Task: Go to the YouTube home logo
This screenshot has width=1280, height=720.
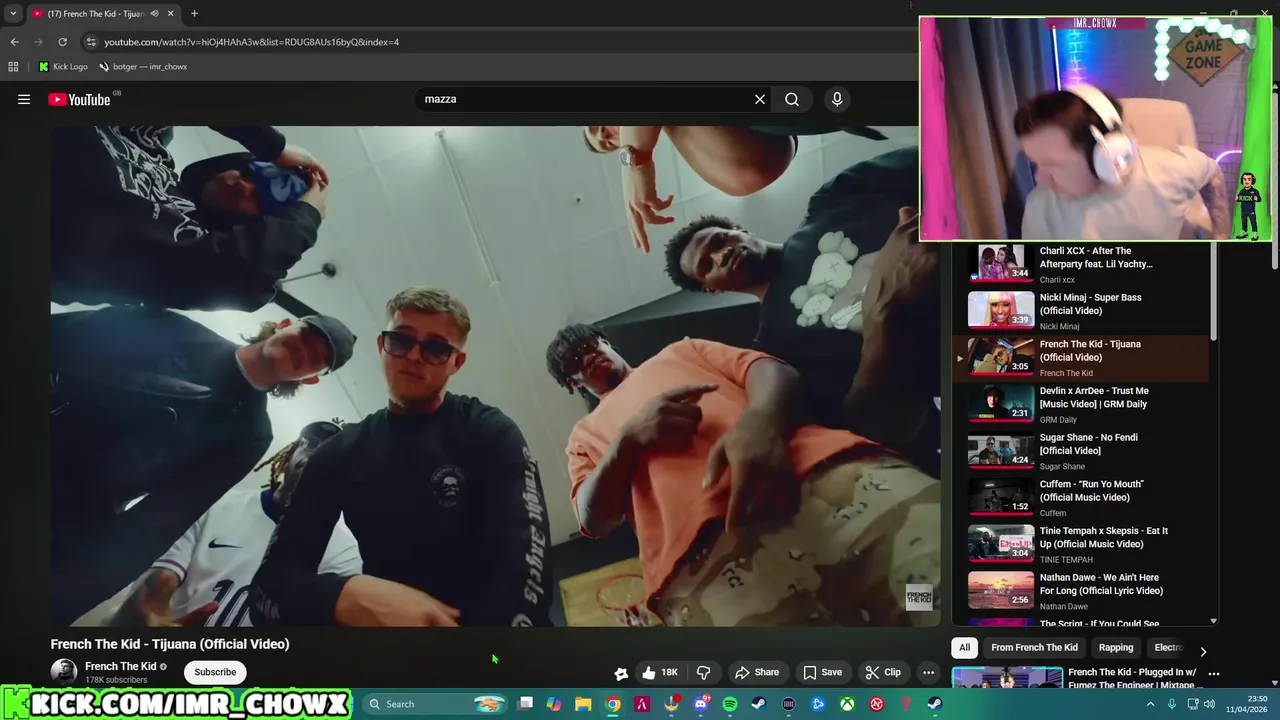Action: coord(79,99)
